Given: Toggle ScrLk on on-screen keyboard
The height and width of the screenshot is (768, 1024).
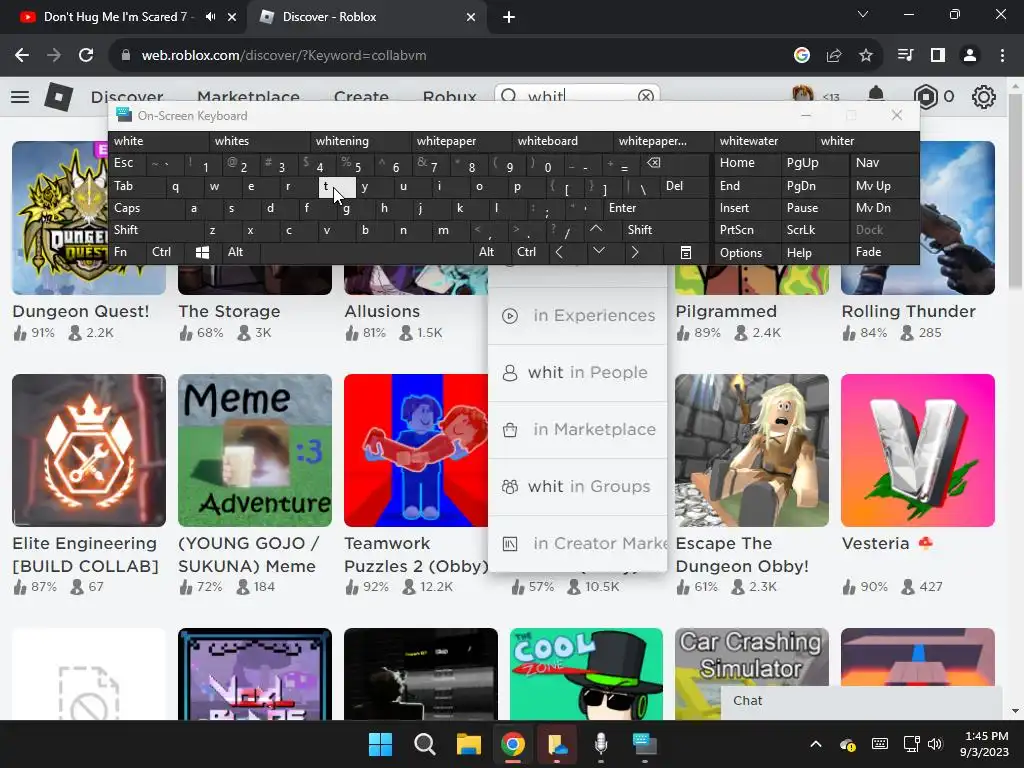Looking at the screenshot, I should tap(814, 230).
